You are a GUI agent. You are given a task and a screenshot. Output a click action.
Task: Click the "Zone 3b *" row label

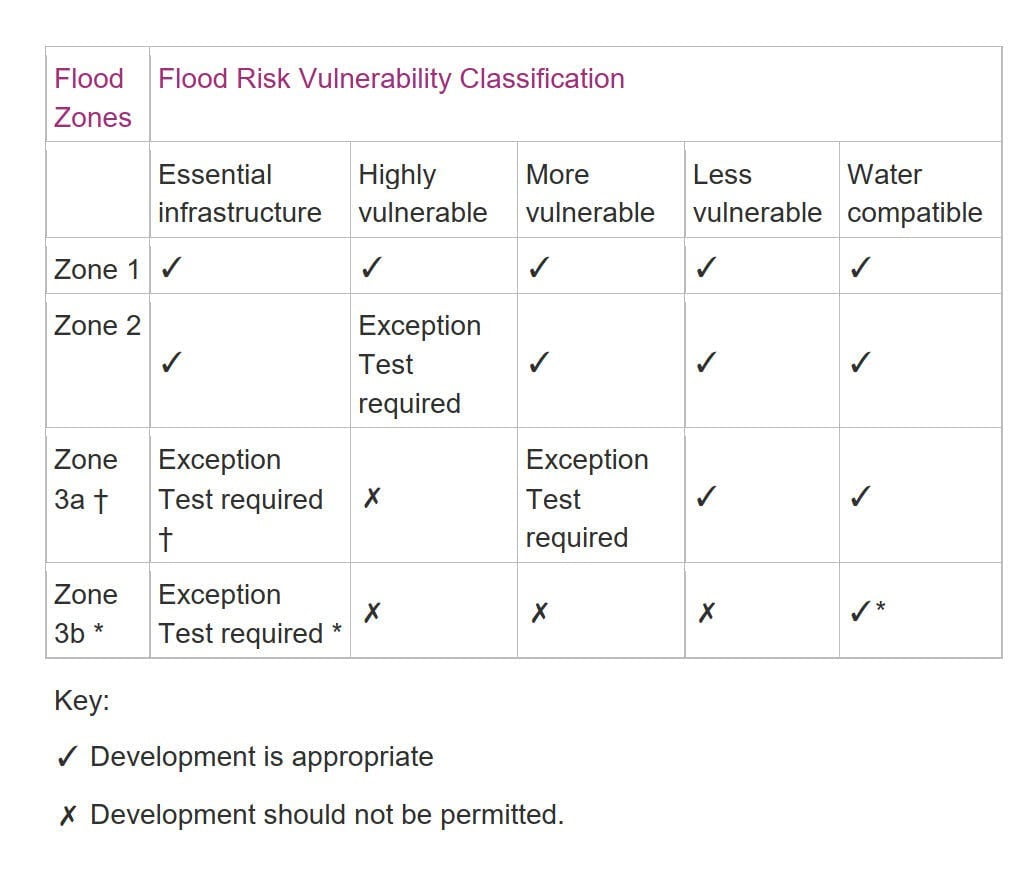pos(84,613)
